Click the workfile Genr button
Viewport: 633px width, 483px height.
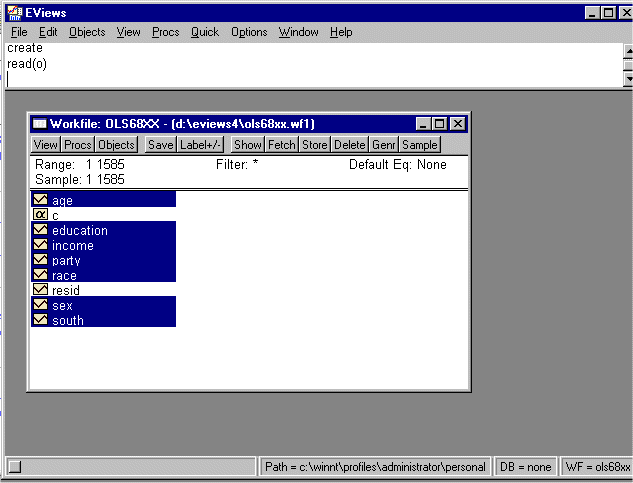pos(383,145)
